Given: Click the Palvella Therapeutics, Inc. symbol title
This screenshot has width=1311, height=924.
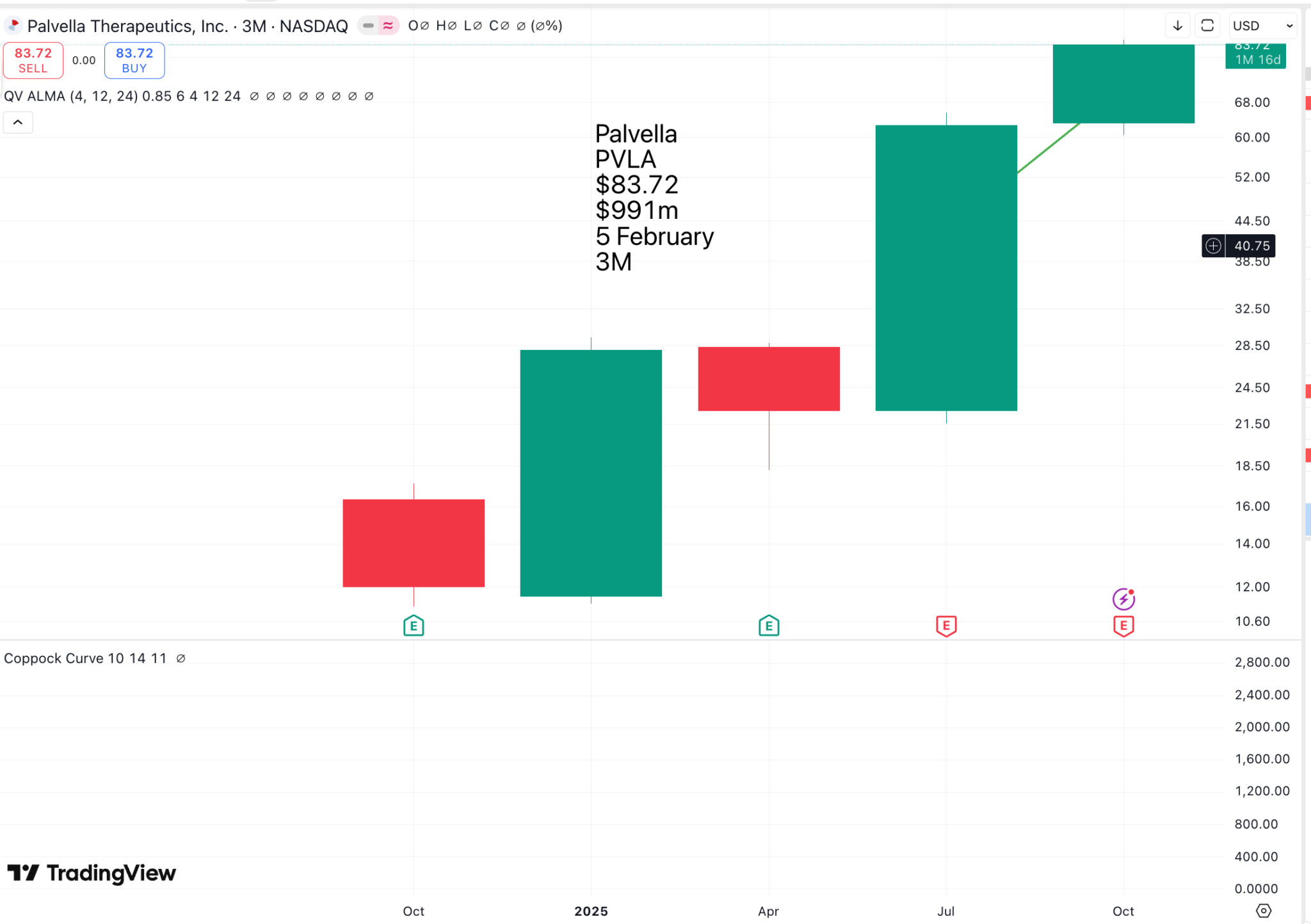Looking at the screenshot, I should click(128, 26).
